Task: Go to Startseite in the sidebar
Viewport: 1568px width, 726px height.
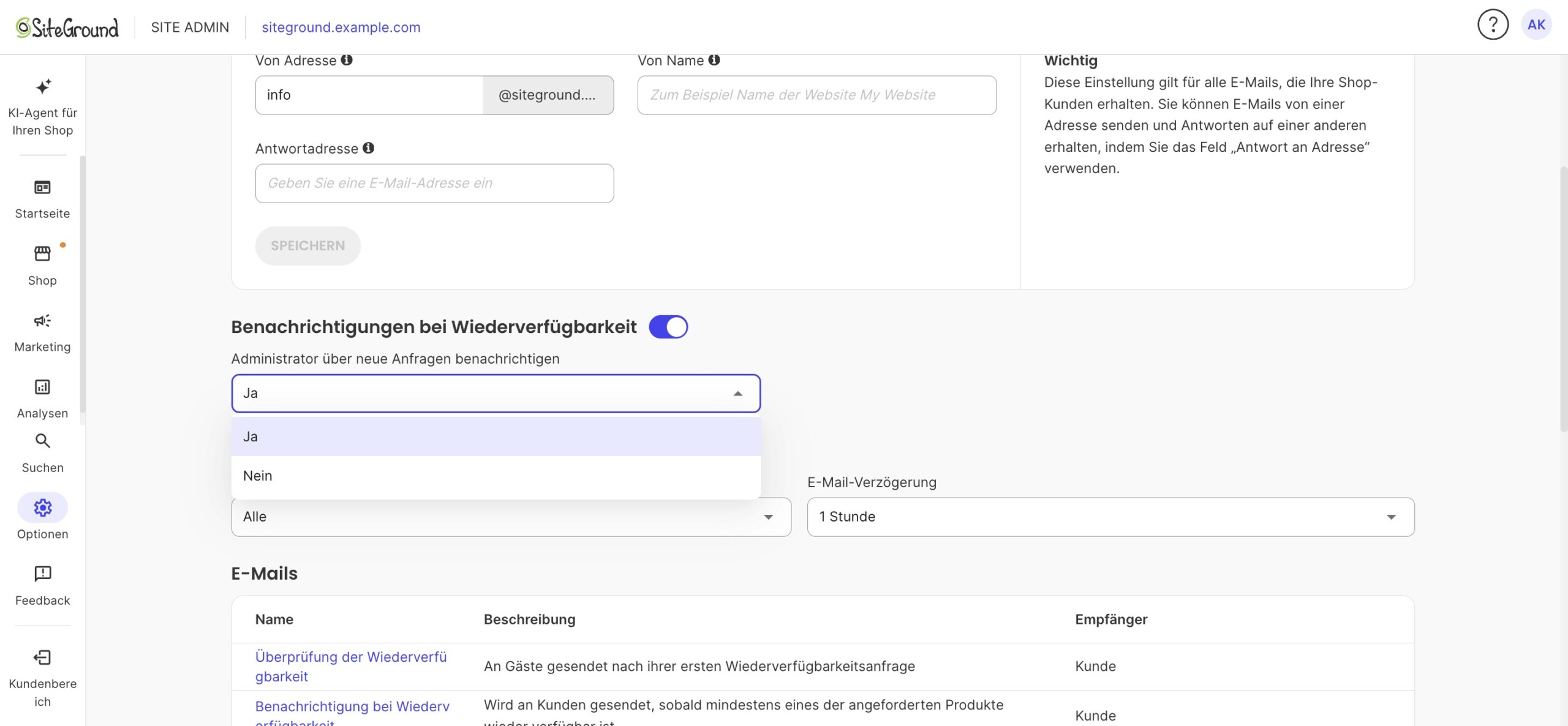Action: click(x=42, y=200)
